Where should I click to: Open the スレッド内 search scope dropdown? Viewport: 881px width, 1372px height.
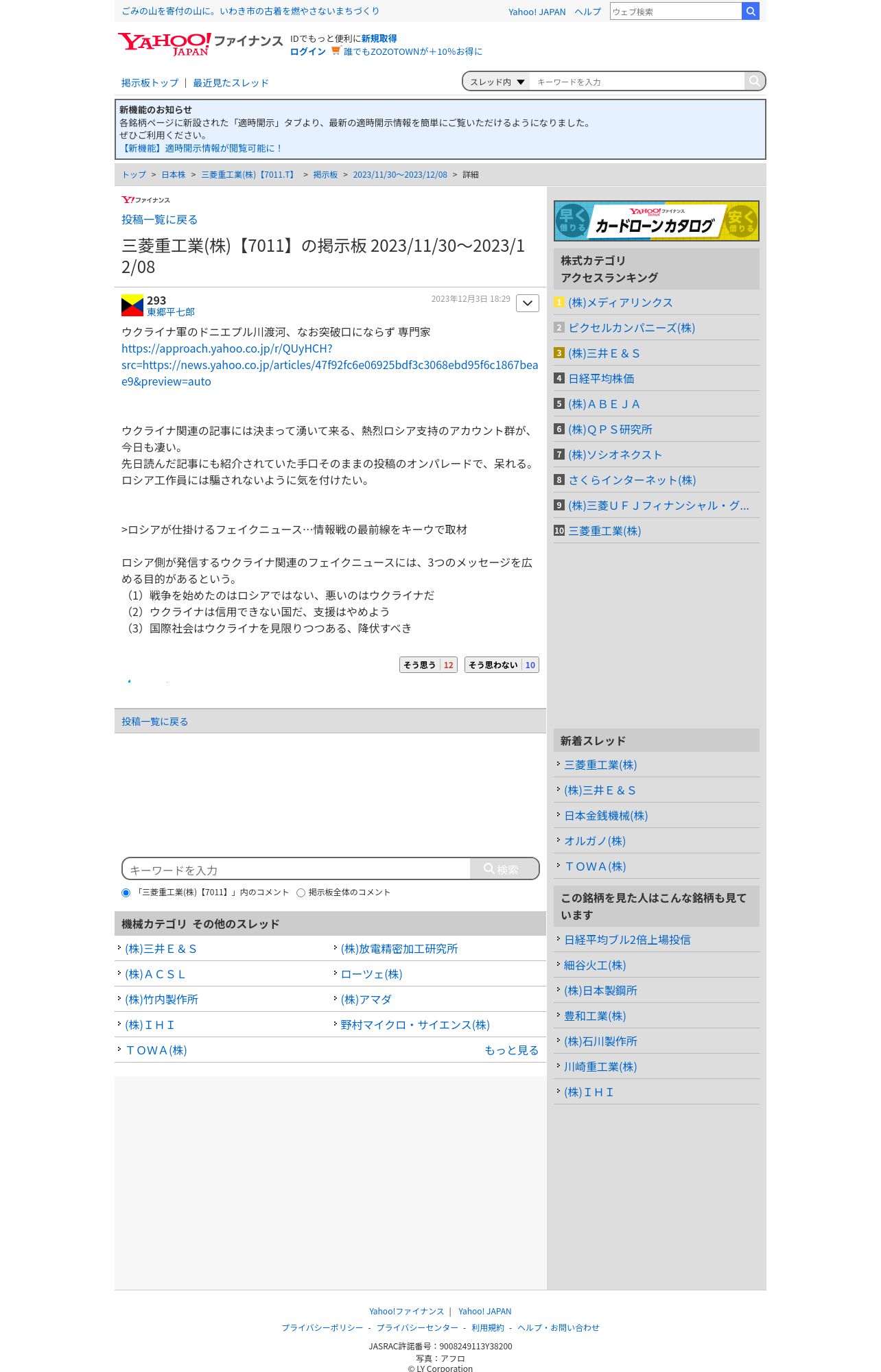click(496, 82)
